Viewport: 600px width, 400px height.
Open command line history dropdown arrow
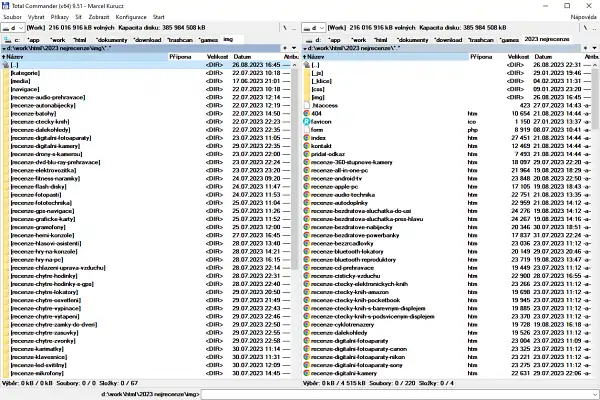click(595, 394)
